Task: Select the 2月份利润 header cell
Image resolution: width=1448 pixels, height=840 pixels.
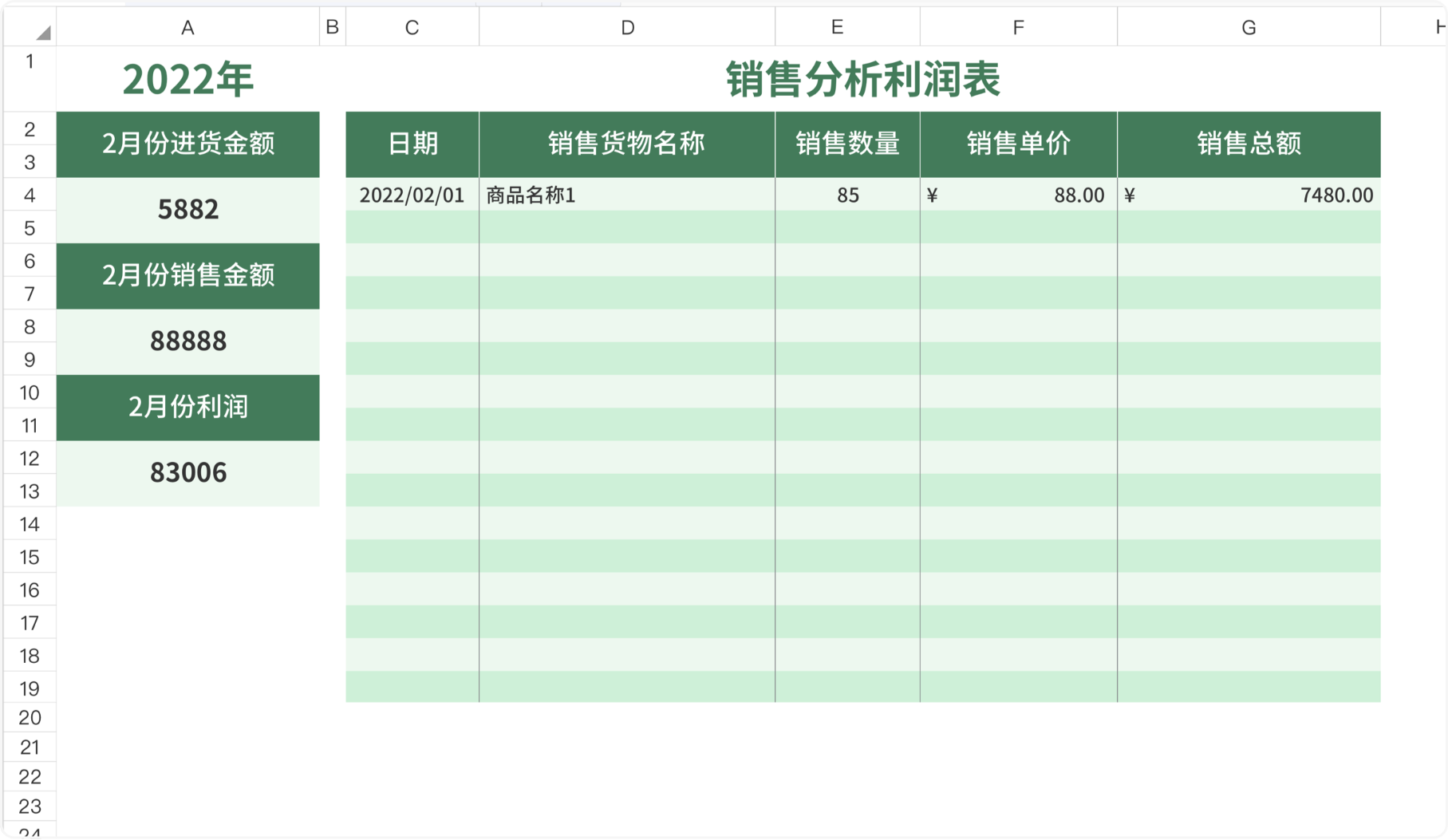Action: tap(187, 408)
